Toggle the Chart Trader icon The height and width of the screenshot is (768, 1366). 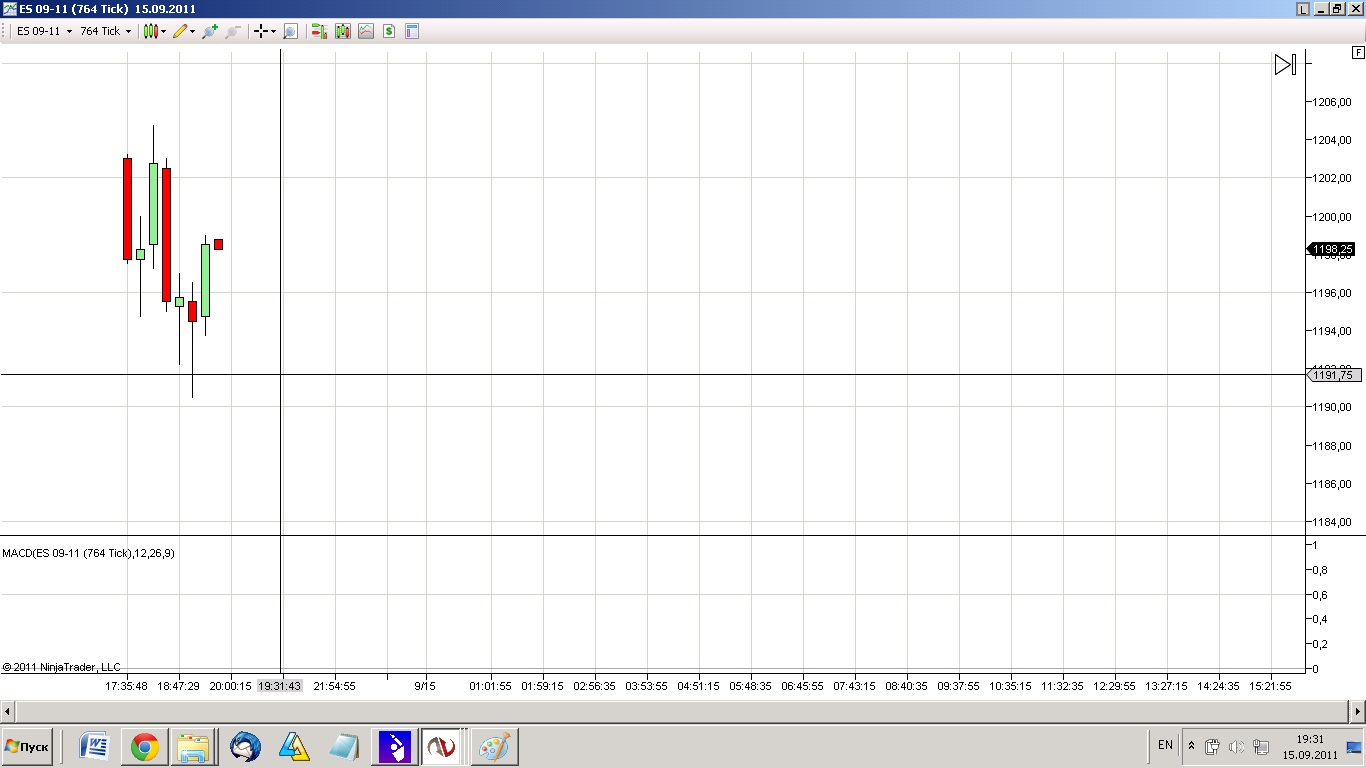point(319,31)
